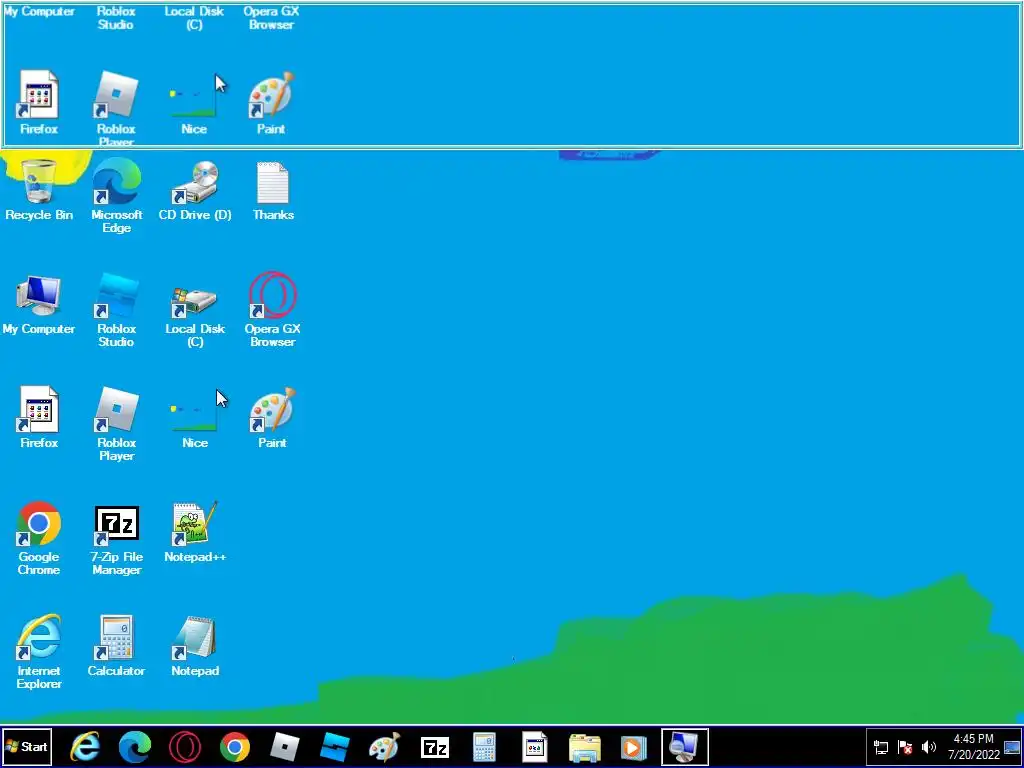Open the Action Center flag icon
This screenshot has width=1024, height=768.
pyautogui.click(x=904, y=747)
